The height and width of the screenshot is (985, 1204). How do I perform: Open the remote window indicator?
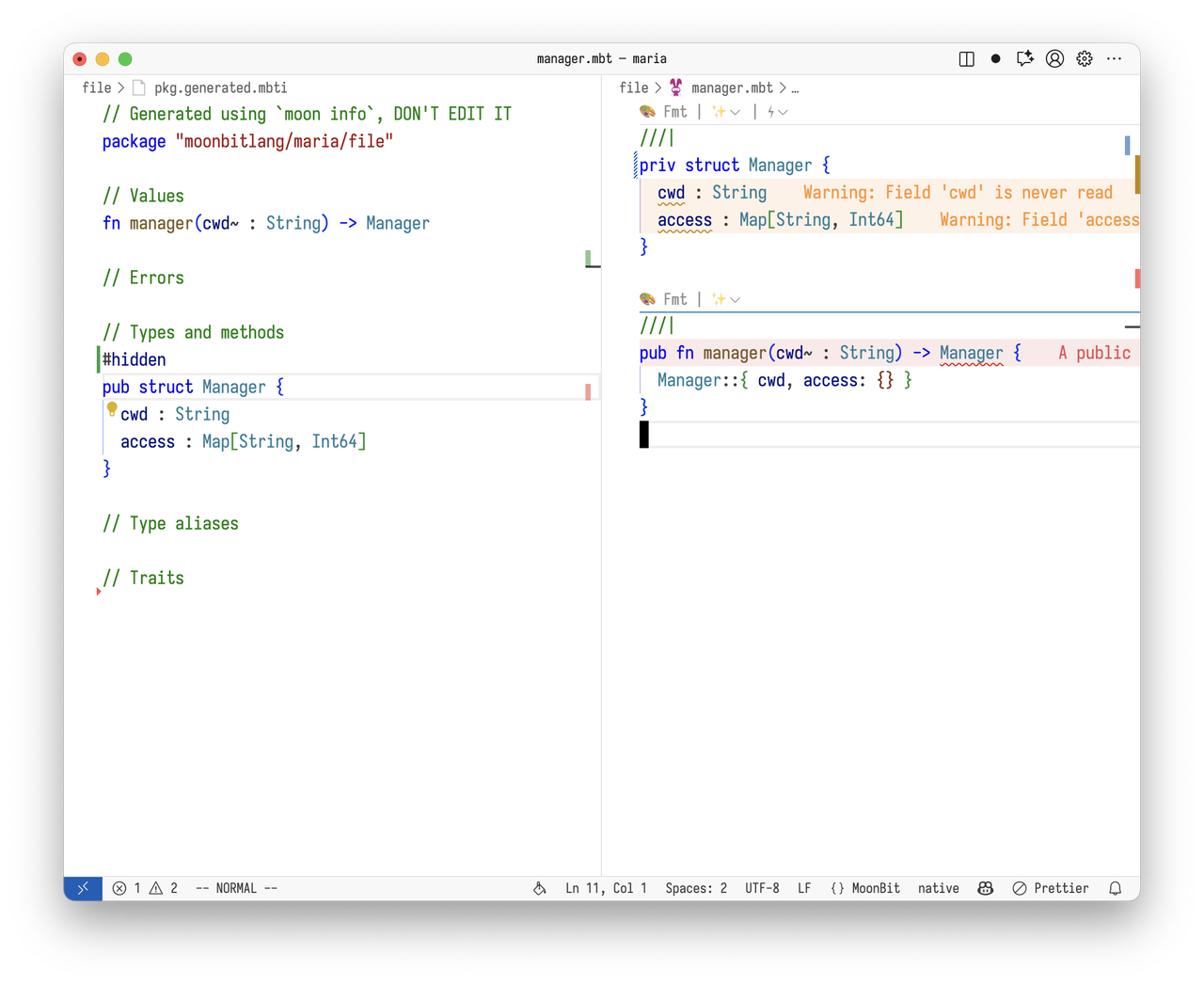click(x=83, y=888)
